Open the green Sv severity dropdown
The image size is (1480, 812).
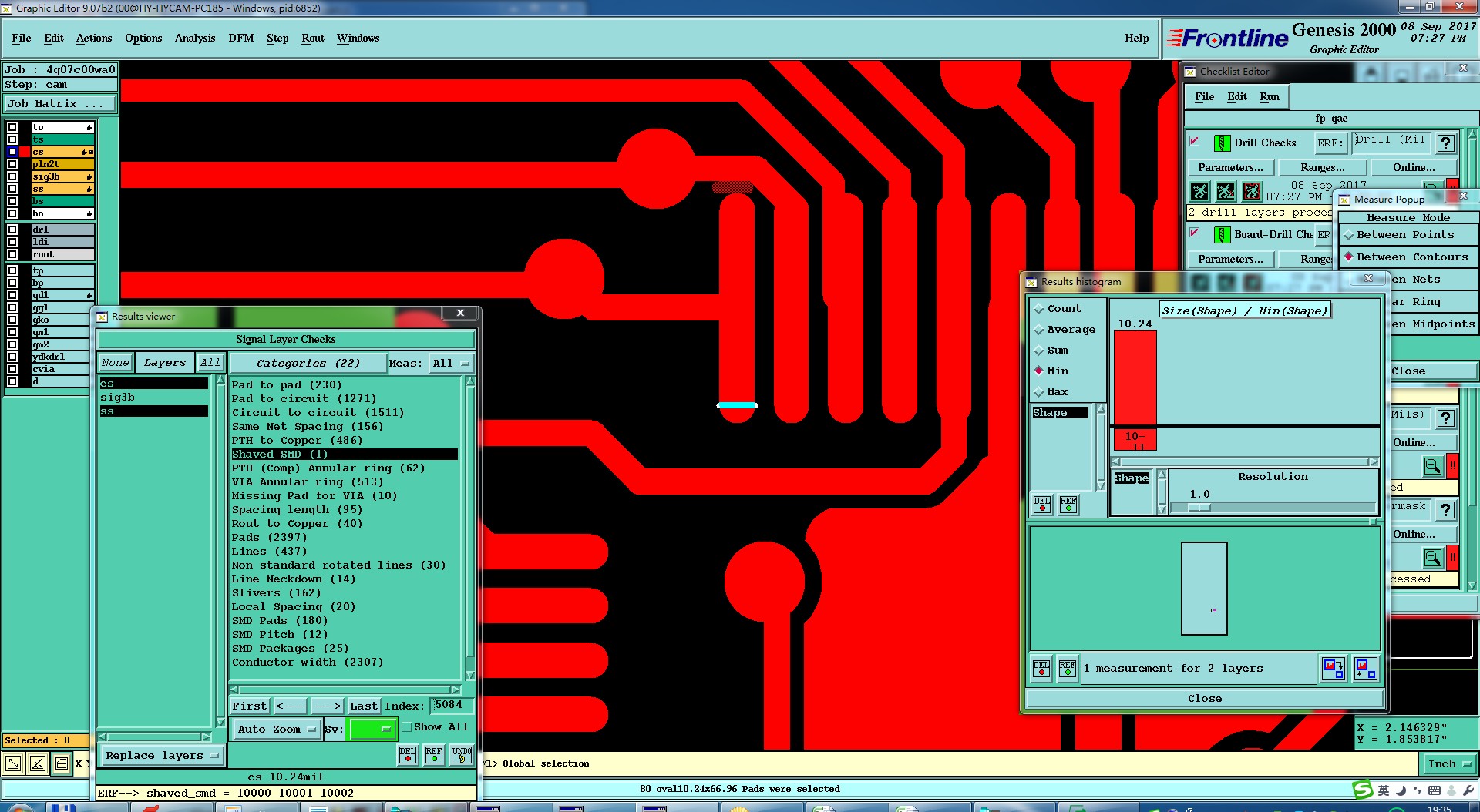point(372,729)
